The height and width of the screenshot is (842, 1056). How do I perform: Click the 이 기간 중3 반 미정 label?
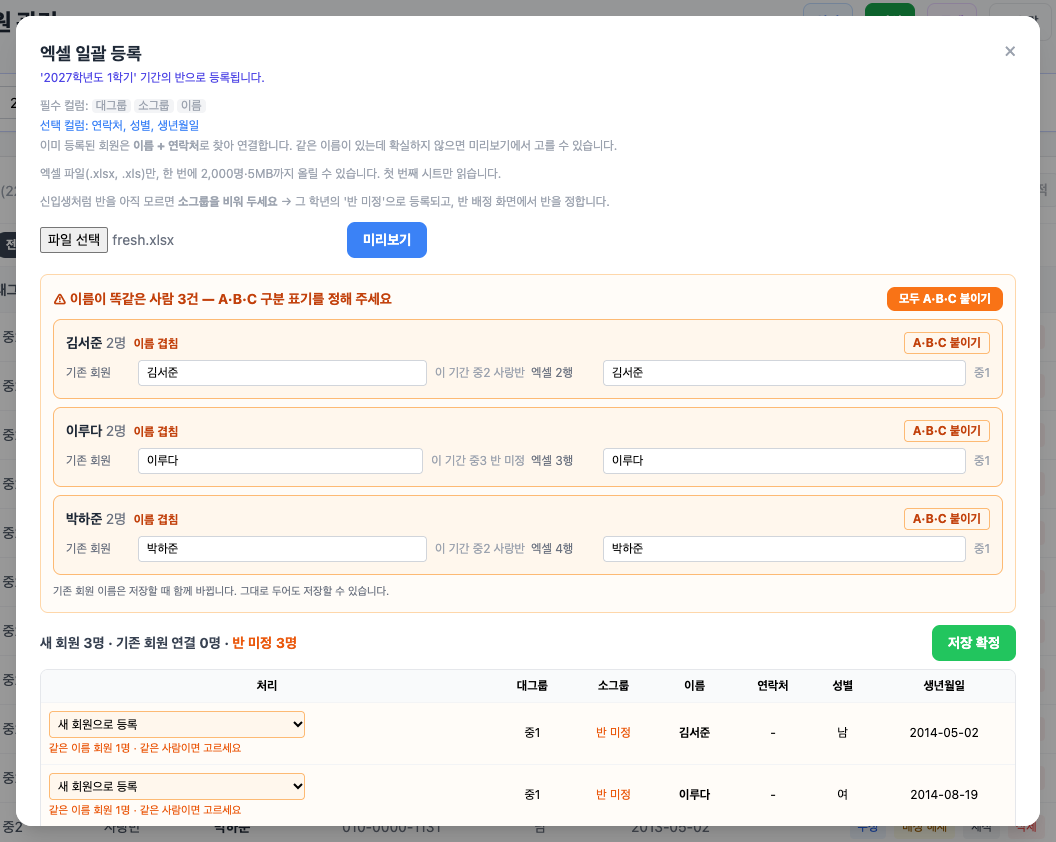coord(477,461)
